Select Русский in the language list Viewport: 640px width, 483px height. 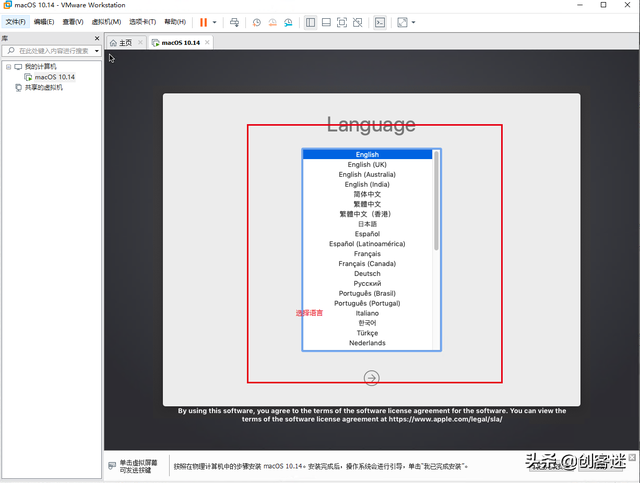pyautogui.click(x=367, y=283)
